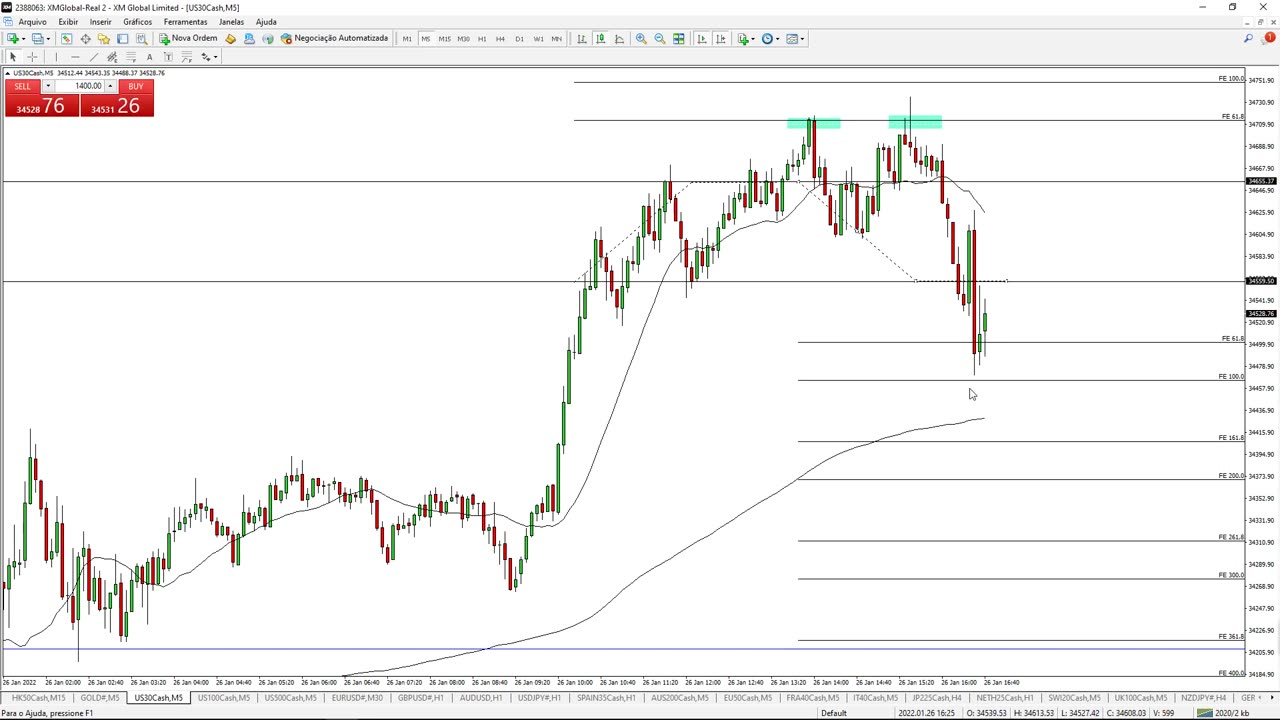The width and height of the screenshot is (1280, 720).
Task: Click the lot volume input field
Action: tap(80, 86)
